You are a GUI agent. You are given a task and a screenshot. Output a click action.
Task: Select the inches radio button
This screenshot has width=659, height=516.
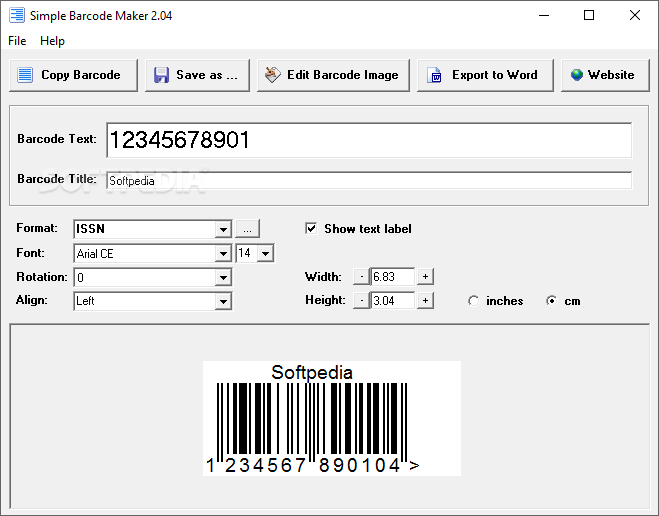point(473,301)
